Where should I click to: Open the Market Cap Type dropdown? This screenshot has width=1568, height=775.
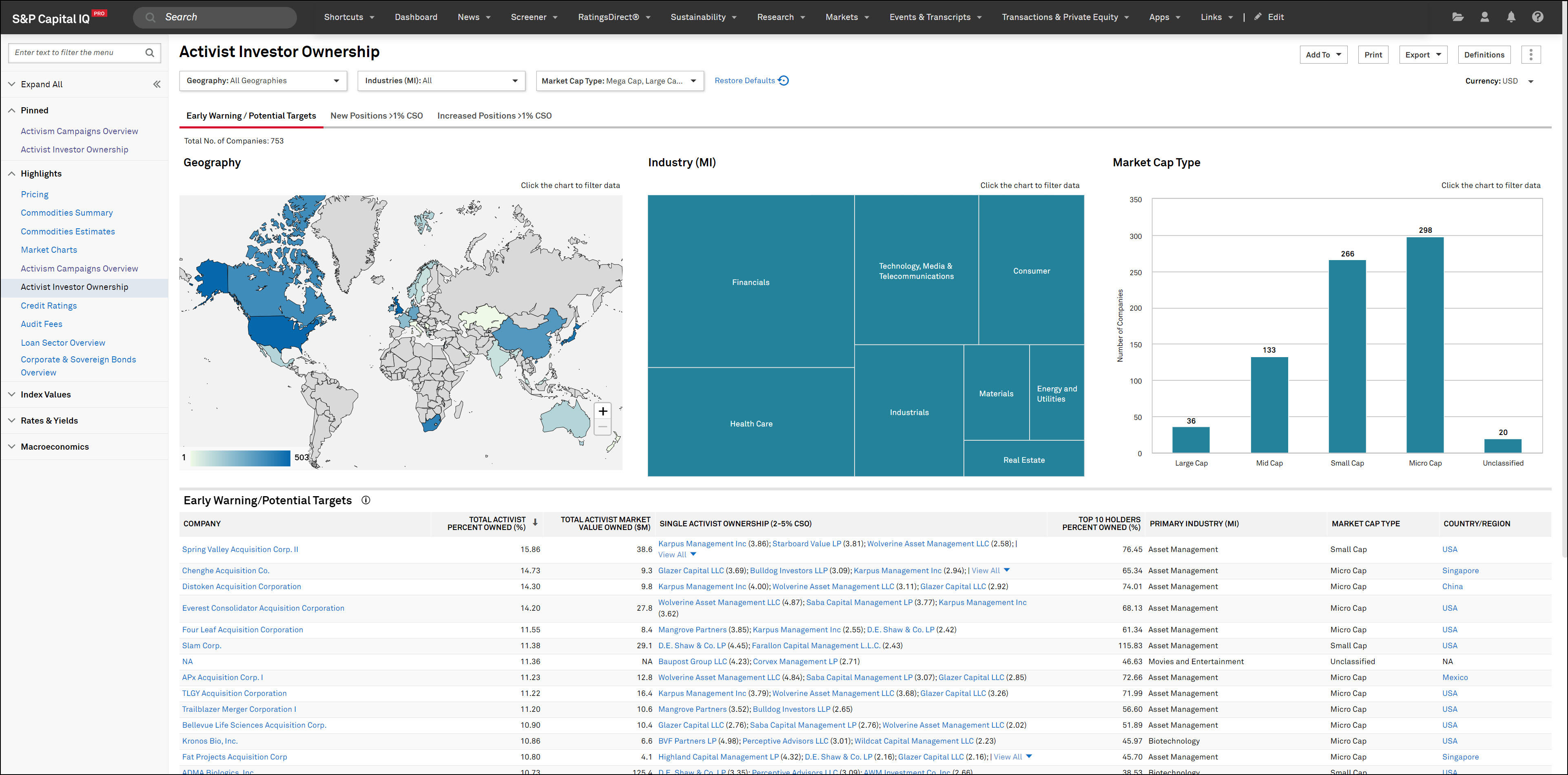tap(619, 81)
